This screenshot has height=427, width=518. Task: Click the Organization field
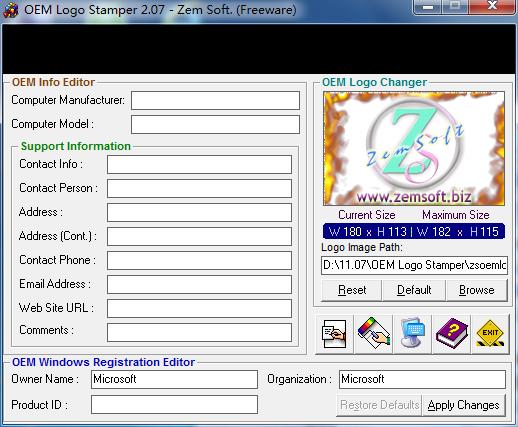(x=422, y=379)
